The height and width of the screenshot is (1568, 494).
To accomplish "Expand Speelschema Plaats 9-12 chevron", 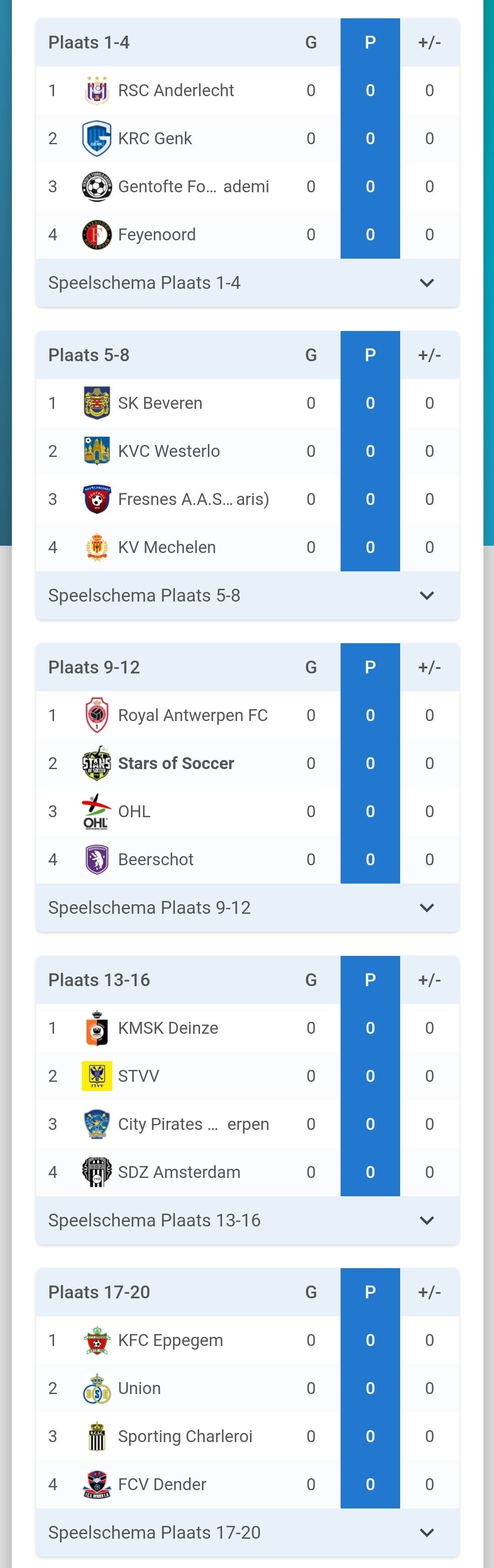I will 427,907.
